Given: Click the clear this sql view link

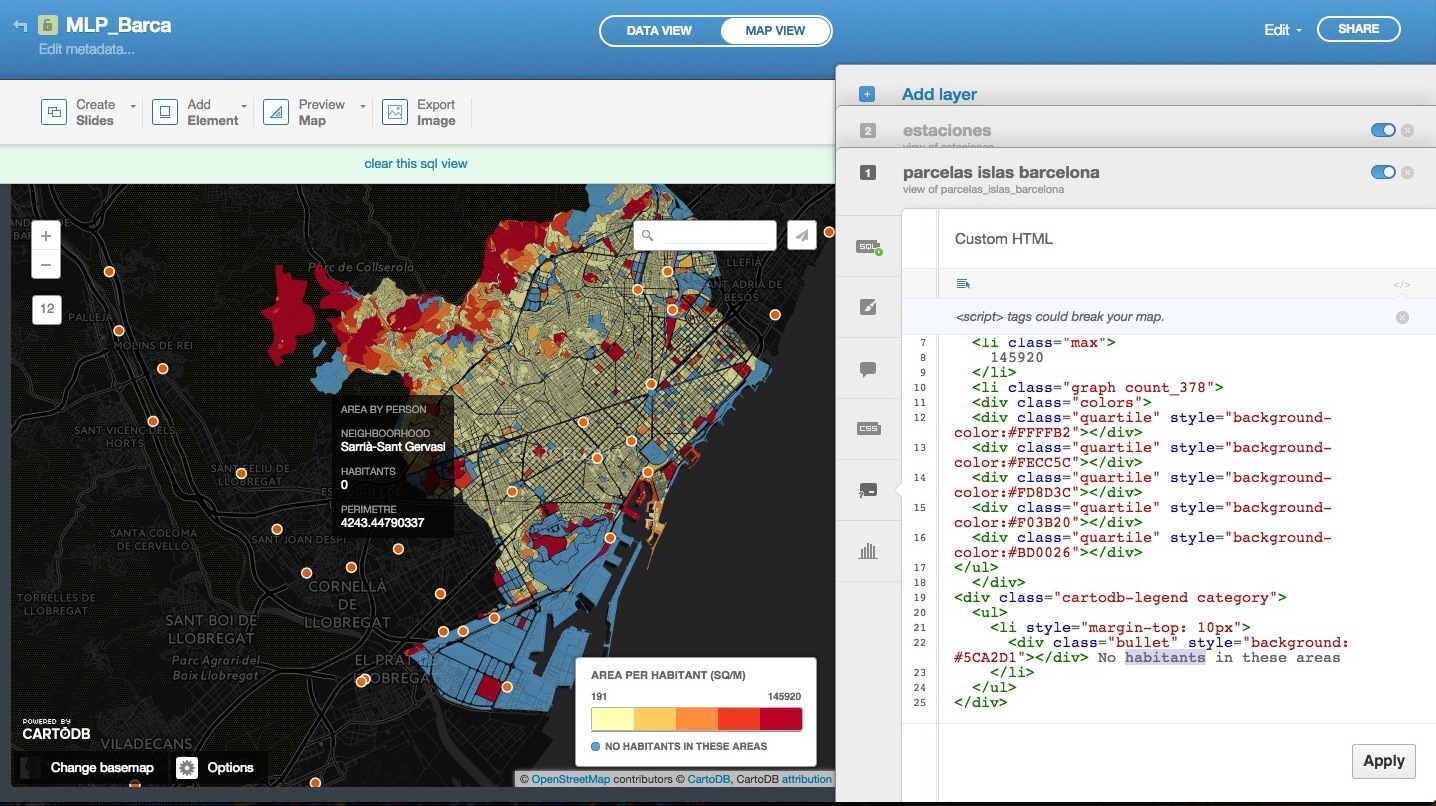Looking at the screenshot, I should click(416, 163).
